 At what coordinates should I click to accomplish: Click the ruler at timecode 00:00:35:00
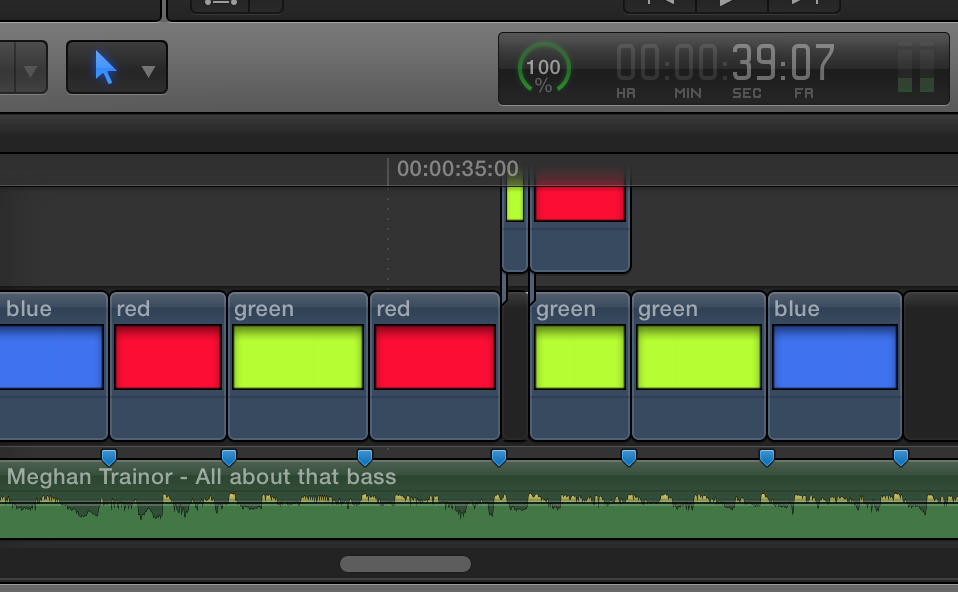pos(458,169)
